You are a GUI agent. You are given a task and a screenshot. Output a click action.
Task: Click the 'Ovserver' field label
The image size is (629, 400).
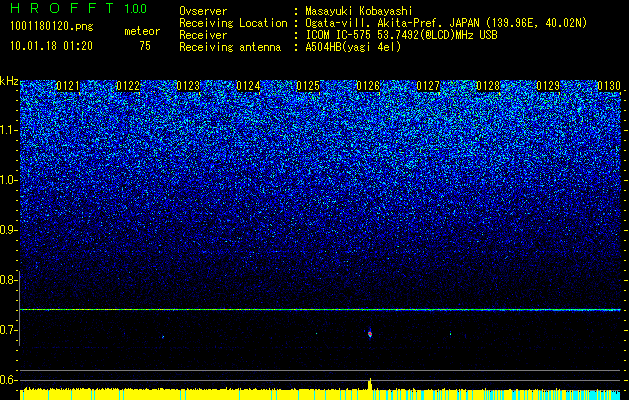click(x=203, y=11)
